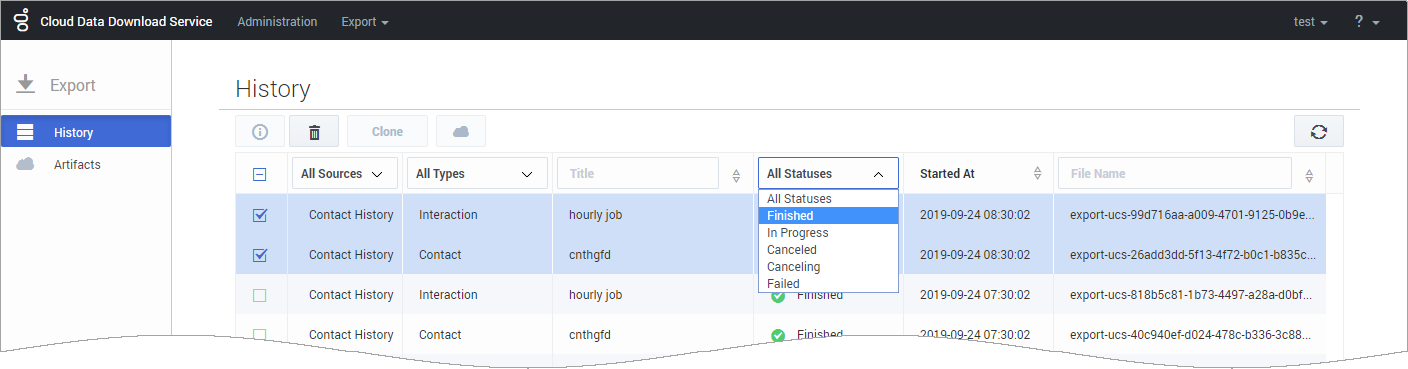This screenshot has height=369, width=1408.
Task: Go to Artifacts in the sidebar
Action: (77, 164)
